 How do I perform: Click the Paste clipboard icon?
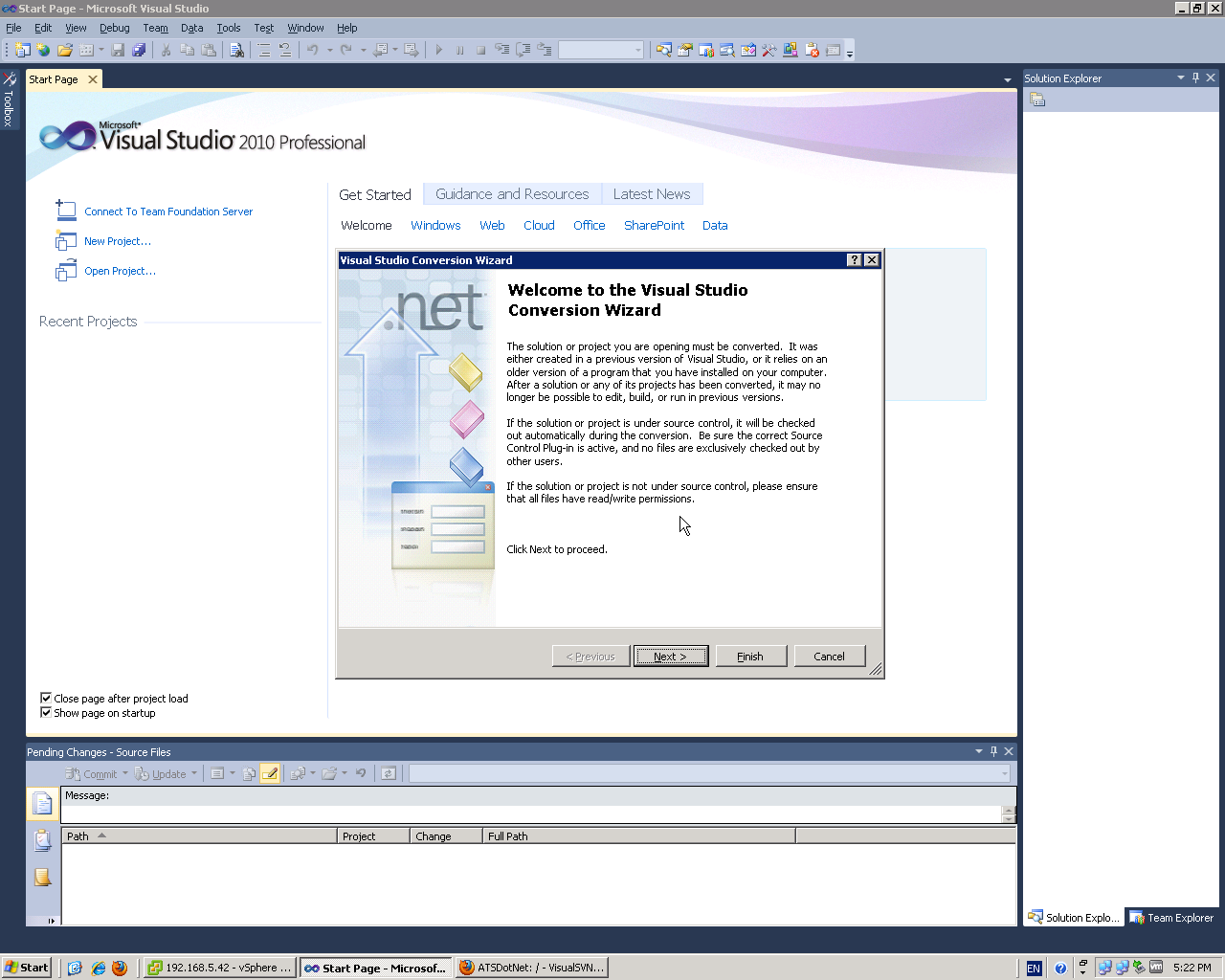point(208,50)
